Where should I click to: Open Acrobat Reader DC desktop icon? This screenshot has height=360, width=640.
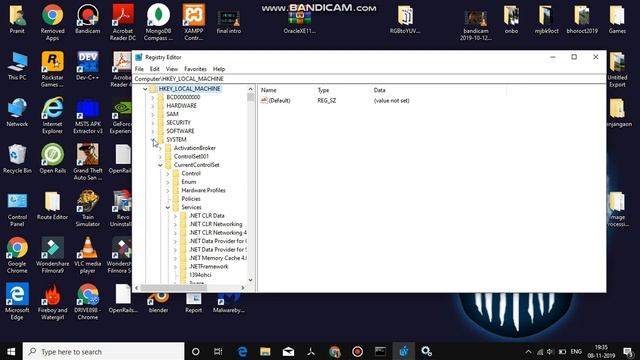[122, 21]
